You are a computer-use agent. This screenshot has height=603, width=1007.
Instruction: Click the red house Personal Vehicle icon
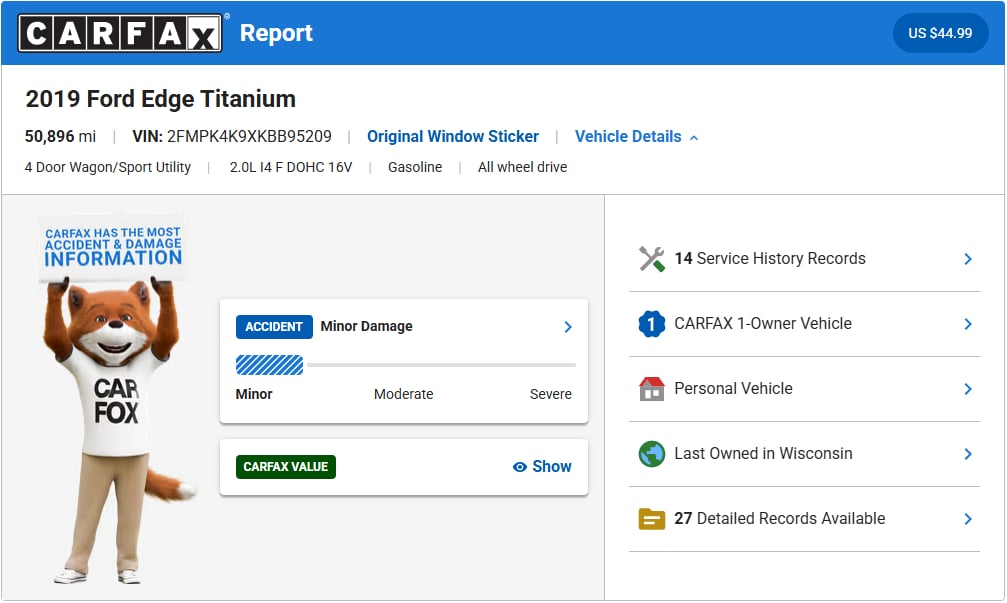click(651, 389)
